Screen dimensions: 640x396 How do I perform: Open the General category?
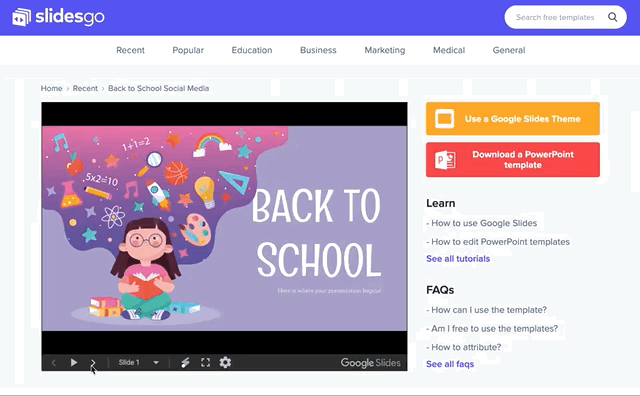tap(509, 50)
